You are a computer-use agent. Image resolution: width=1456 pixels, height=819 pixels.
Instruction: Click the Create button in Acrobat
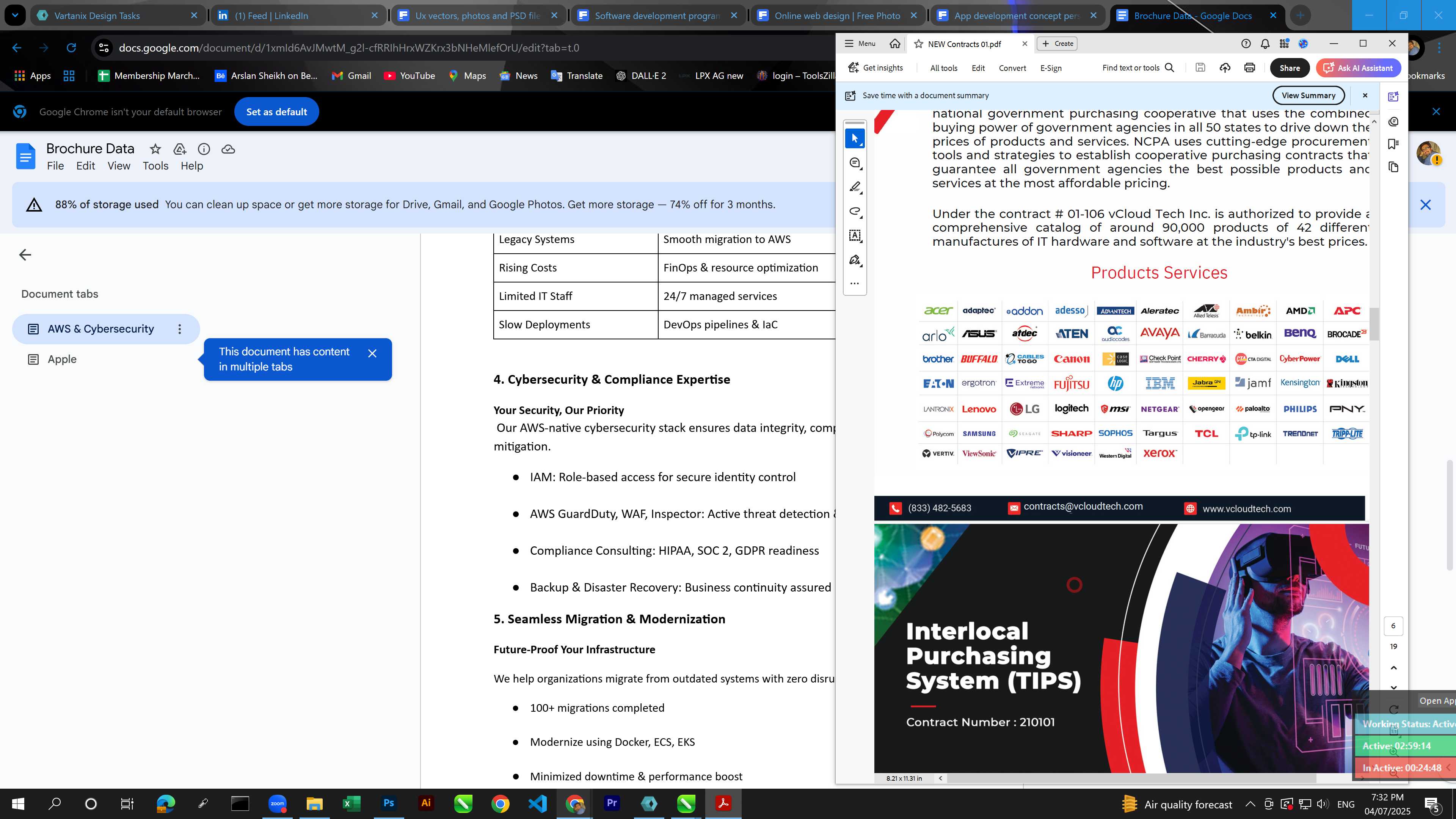(x=1057, y=44)
